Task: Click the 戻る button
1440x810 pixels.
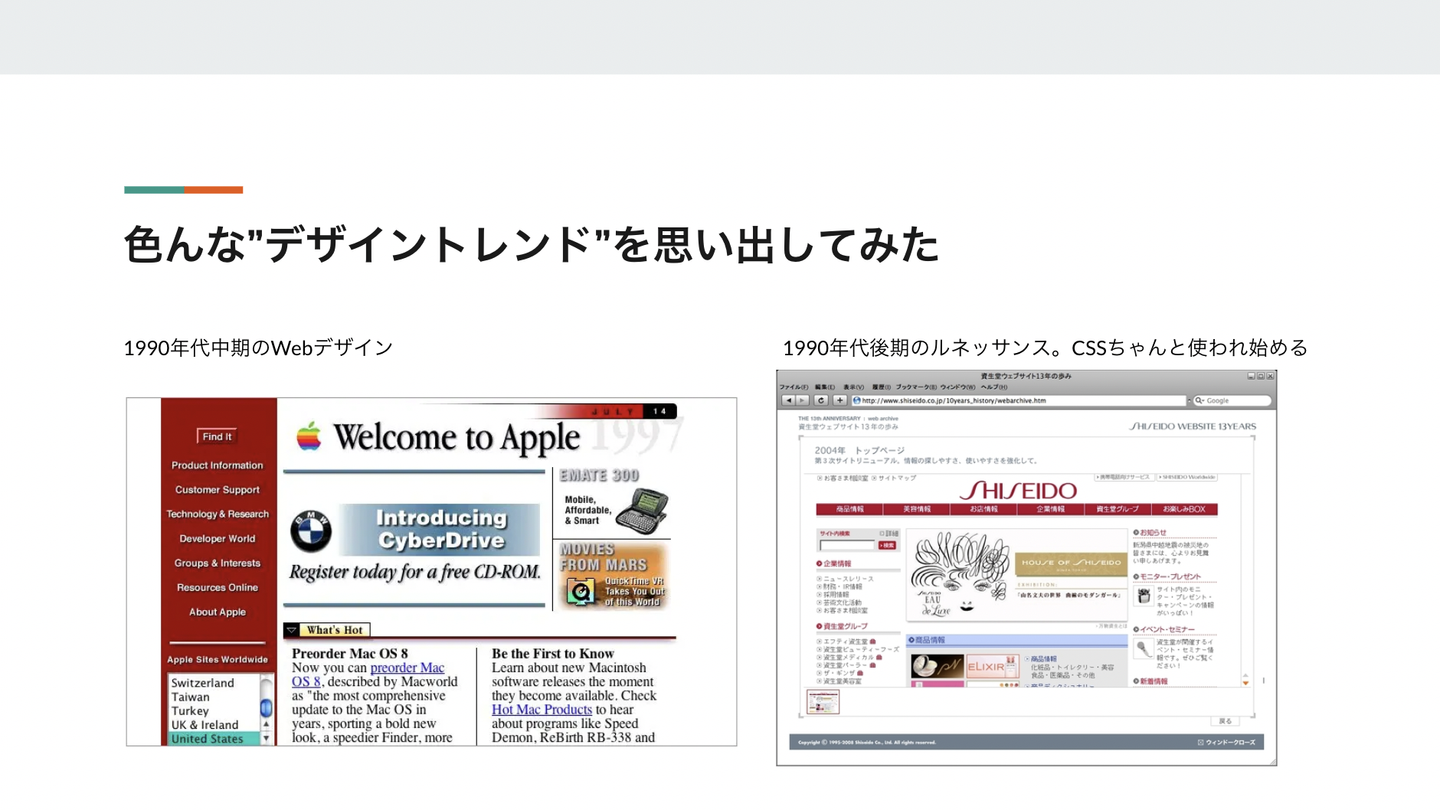Action: [x=1225, y=721]
